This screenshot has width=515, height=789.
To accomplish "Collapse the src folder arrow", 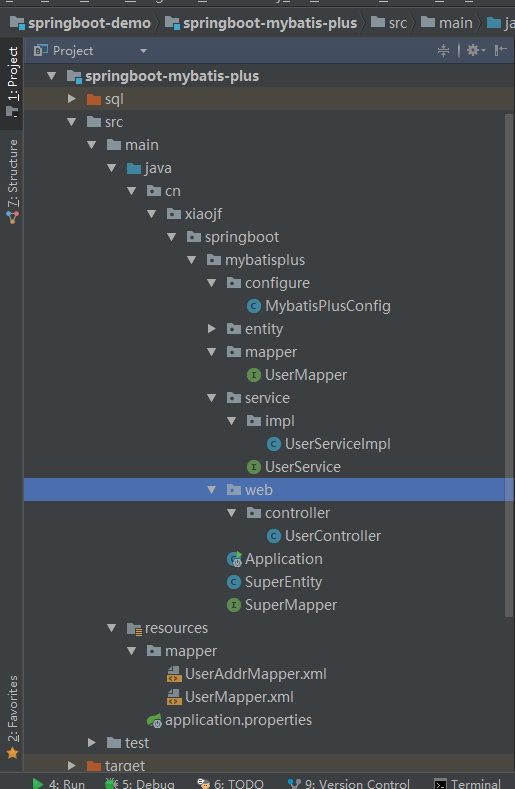I will pyautogui.click(x=71, y=122).
